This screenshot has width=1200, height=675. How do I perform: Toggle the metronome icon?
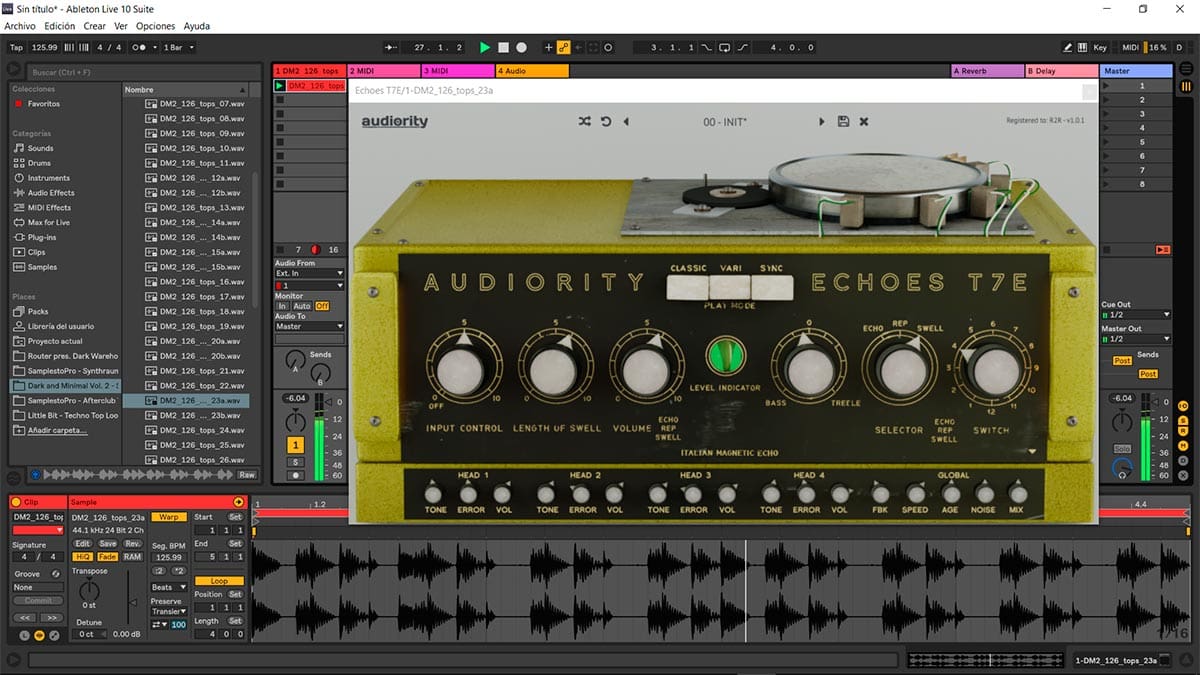click(x=140, y=47)
